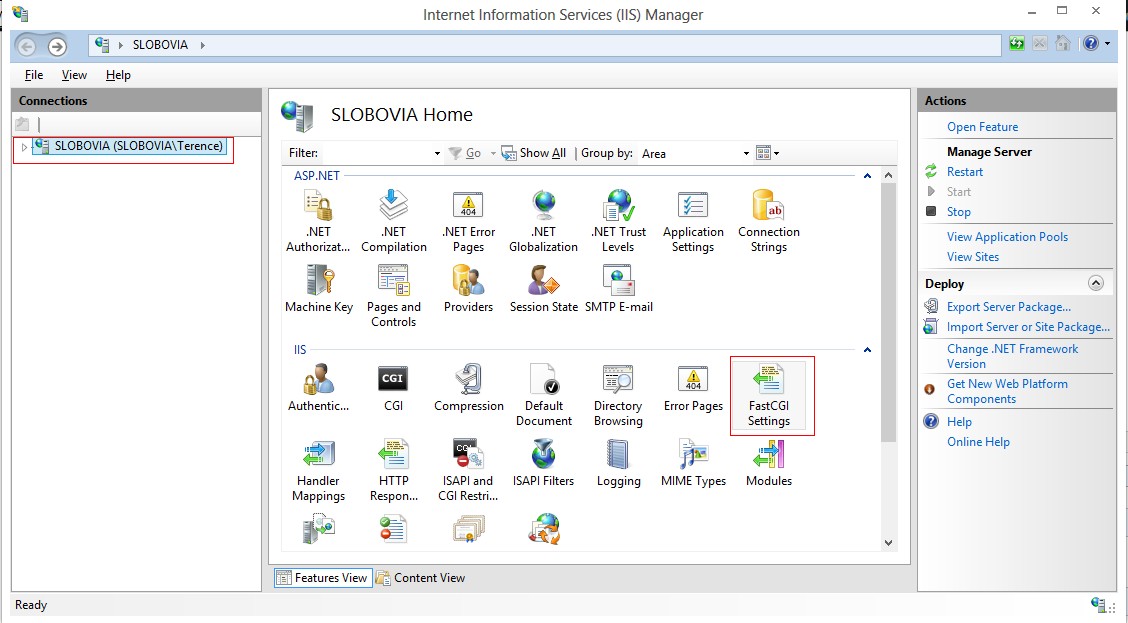Open the .NET Globalization icon
Viewport: 1128px width, 623px height.
pos(543,222)
